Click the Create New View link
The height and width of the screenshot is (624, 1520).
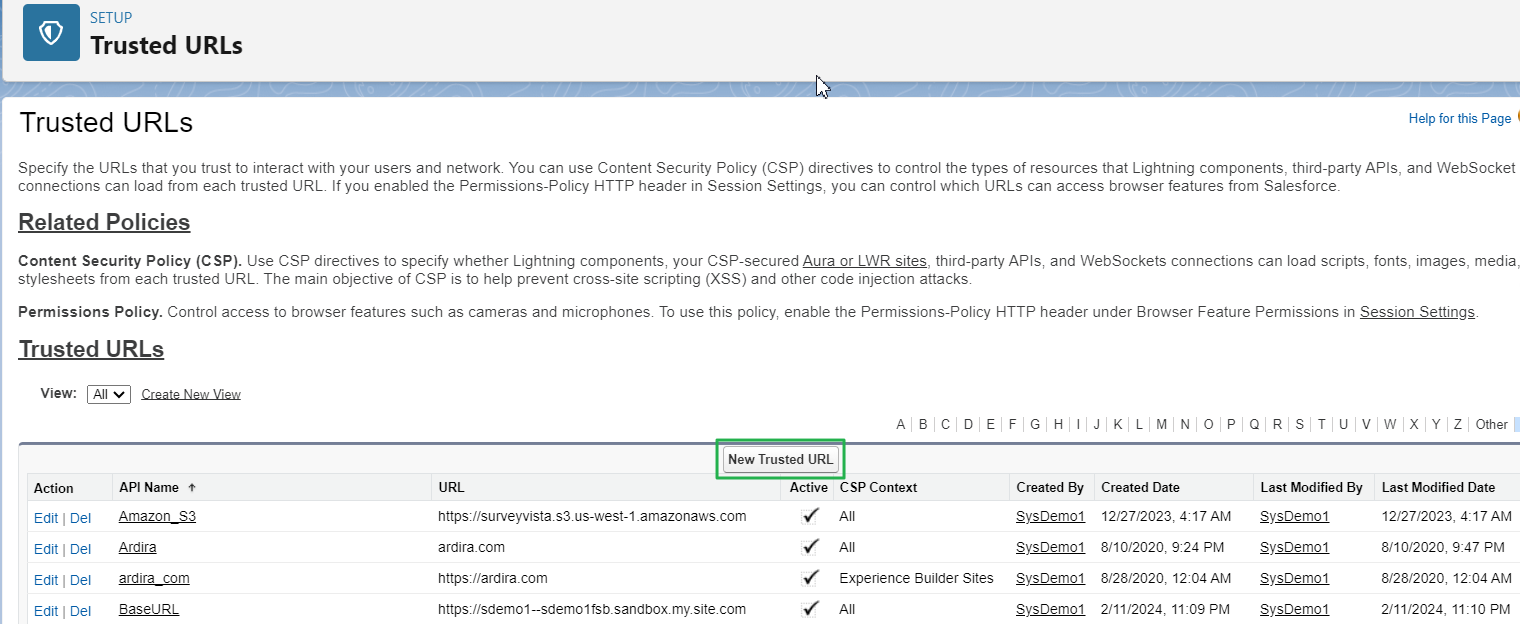(190, 393)
